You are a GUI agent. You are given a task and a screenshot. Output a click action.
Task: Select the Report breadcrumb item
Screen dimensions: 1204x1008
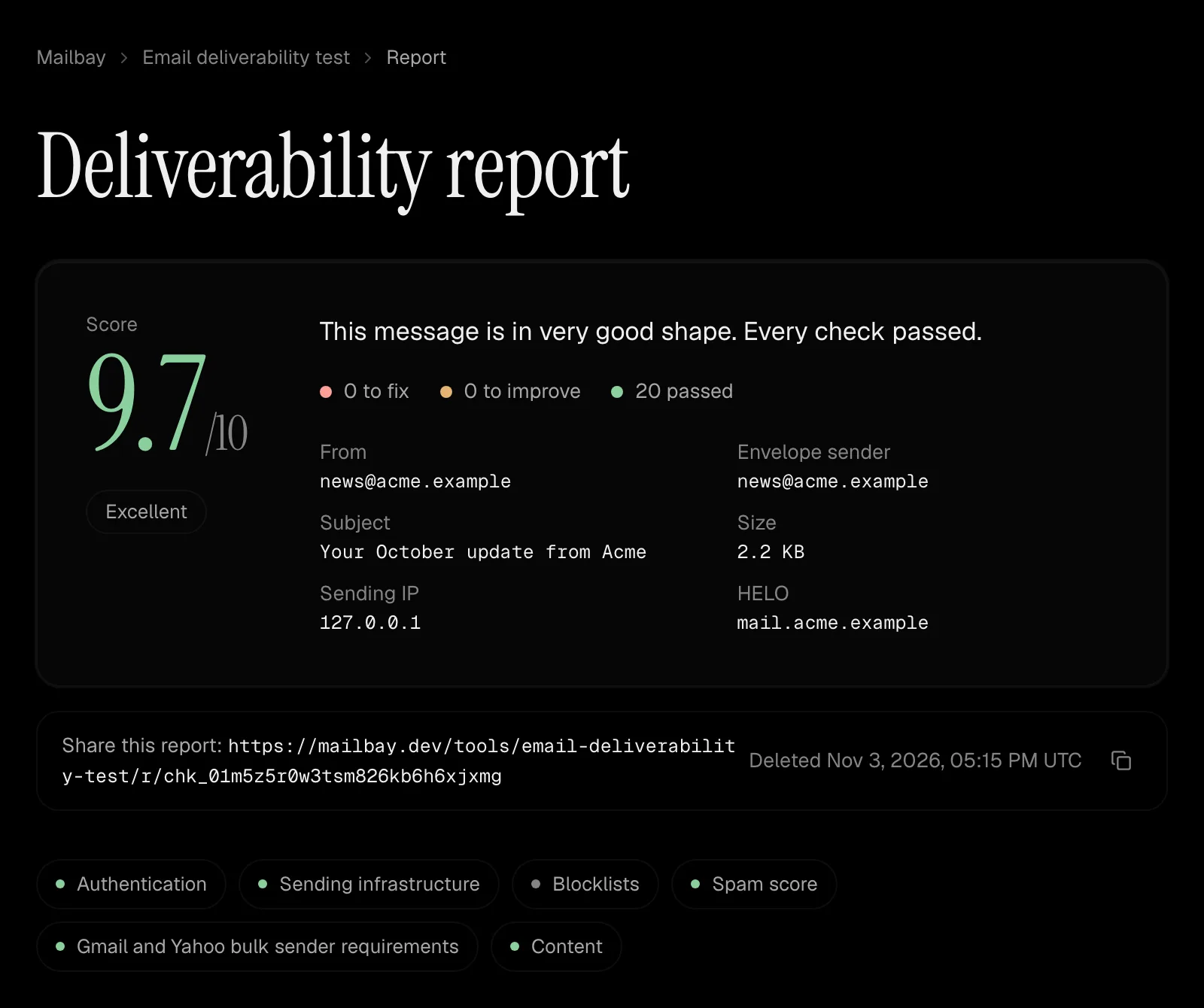(416, 57)
